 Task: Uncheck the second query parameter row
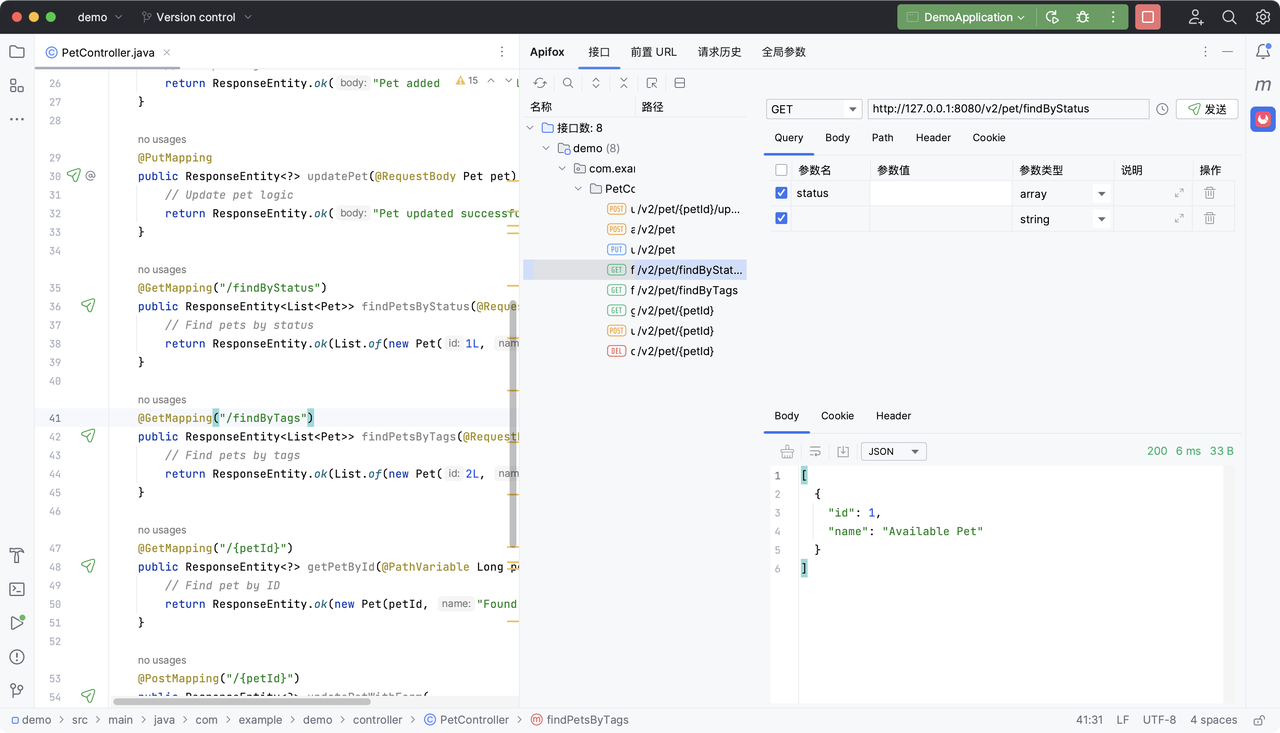pyautogui.click(x=783, y=218)
